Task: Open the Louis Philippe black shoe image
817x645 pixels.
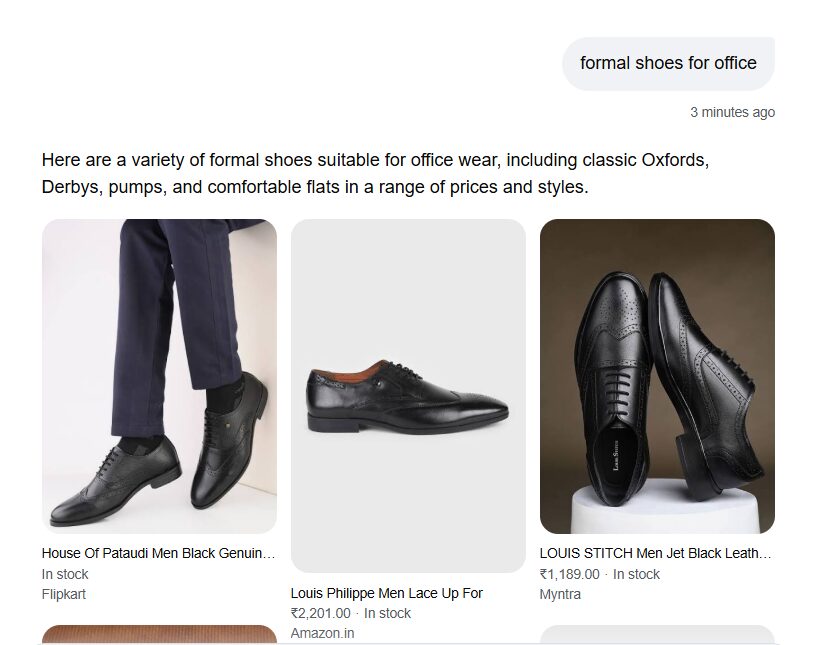Action: pyautogui.click(x=408, y=395)
